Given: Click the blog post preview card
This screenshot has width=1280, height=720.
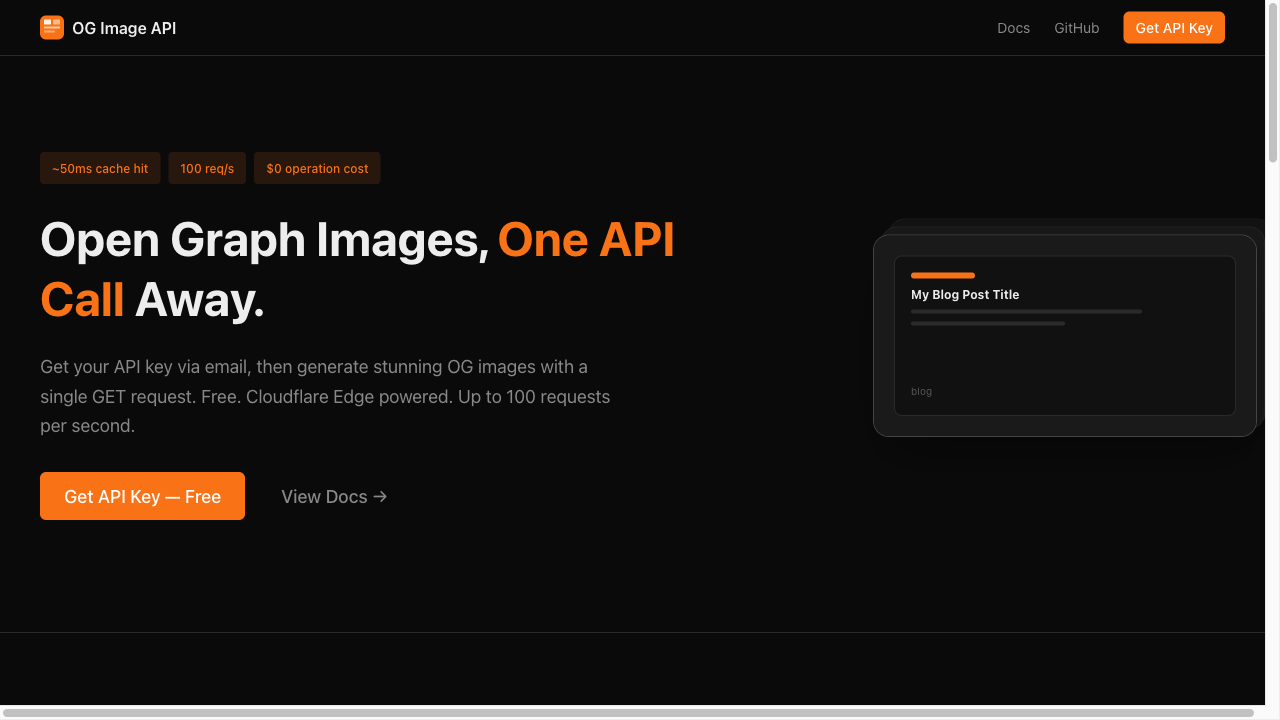Looking at the screenshot, I should (1064, 335).
